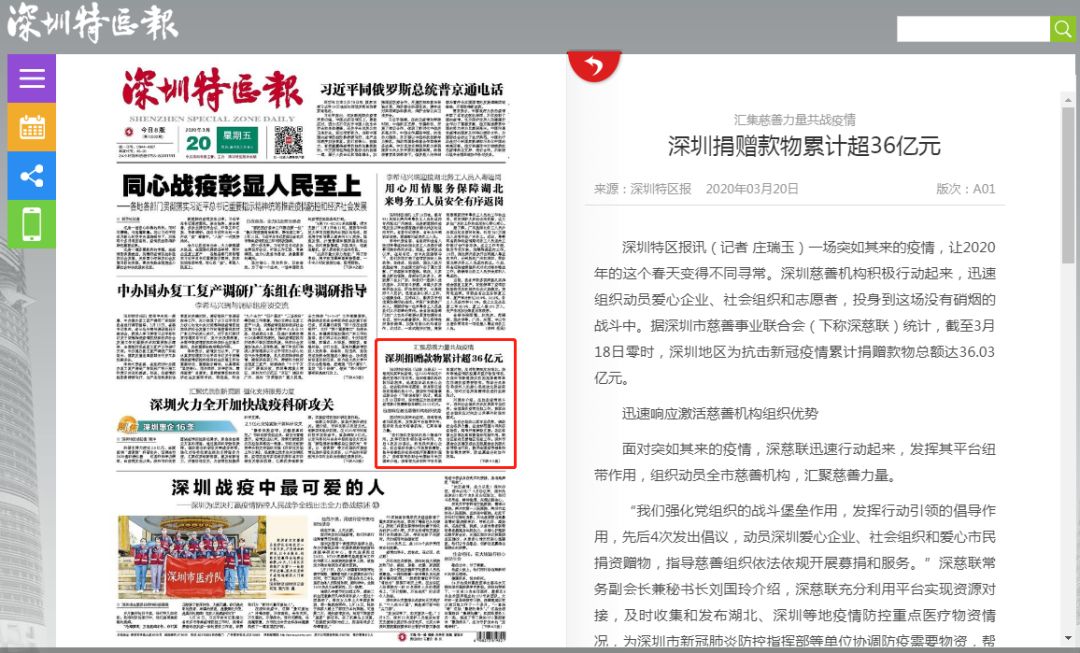
Task: Click the green 星期五 weekday badge
Action: point(238,140)
